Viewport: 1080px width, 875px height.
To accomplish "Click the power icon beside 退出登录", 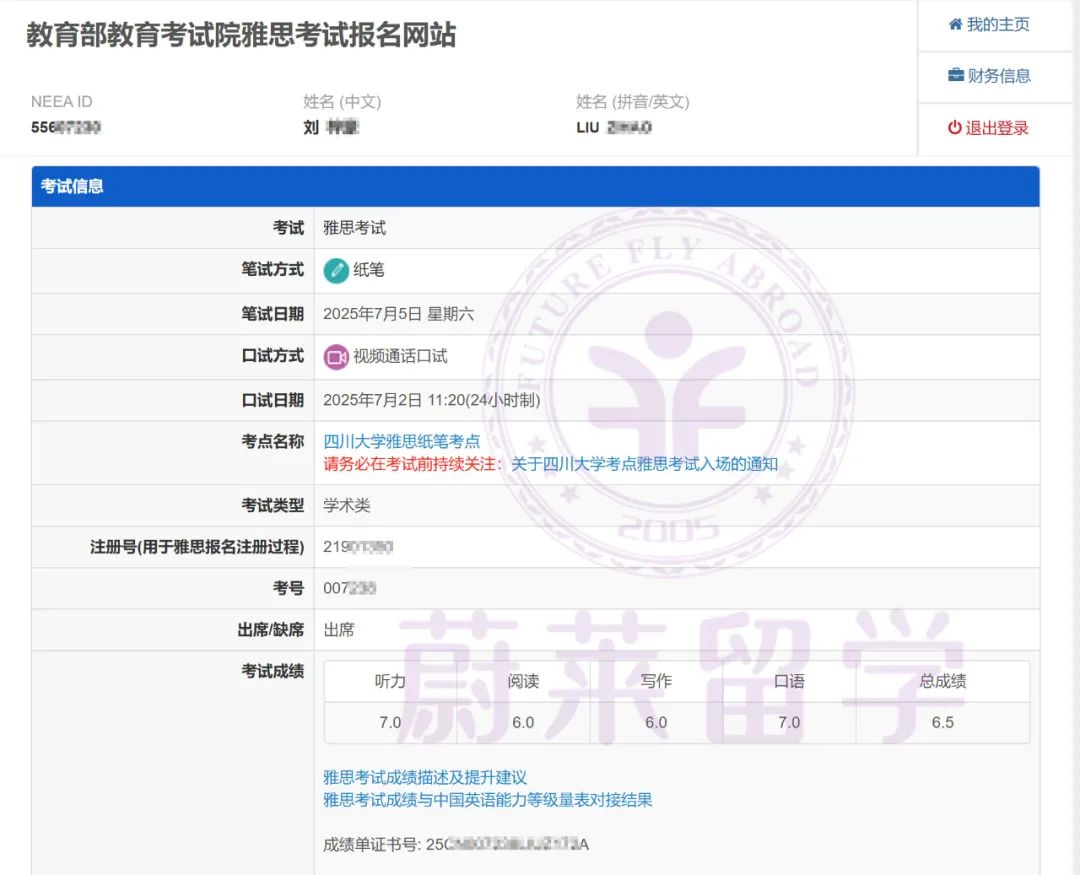I will (x=955, y=127).
